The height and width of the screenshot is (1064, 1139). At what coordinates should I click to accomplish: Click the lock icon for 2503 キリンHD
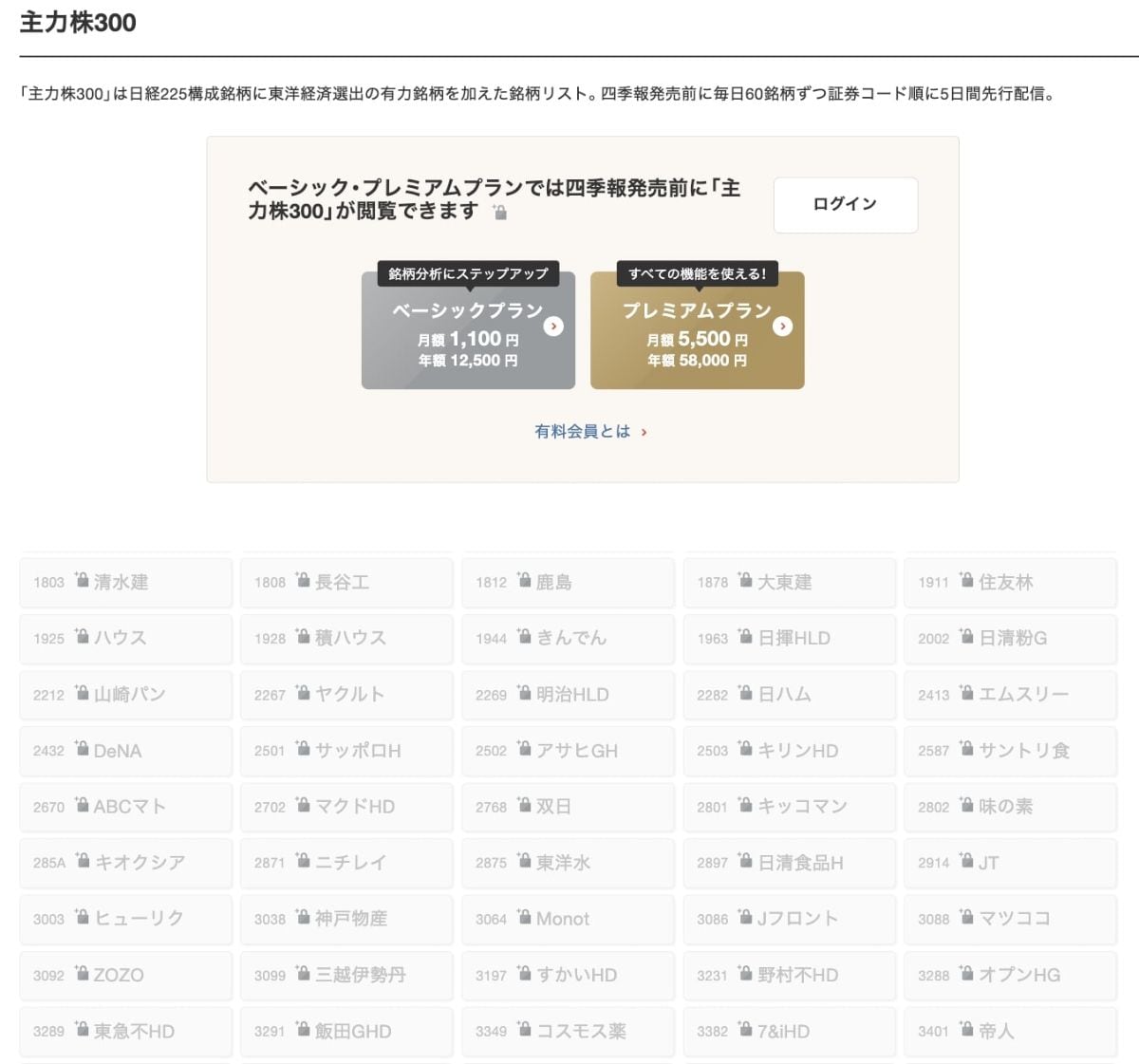pyautogui.click(x=745, y=748)
